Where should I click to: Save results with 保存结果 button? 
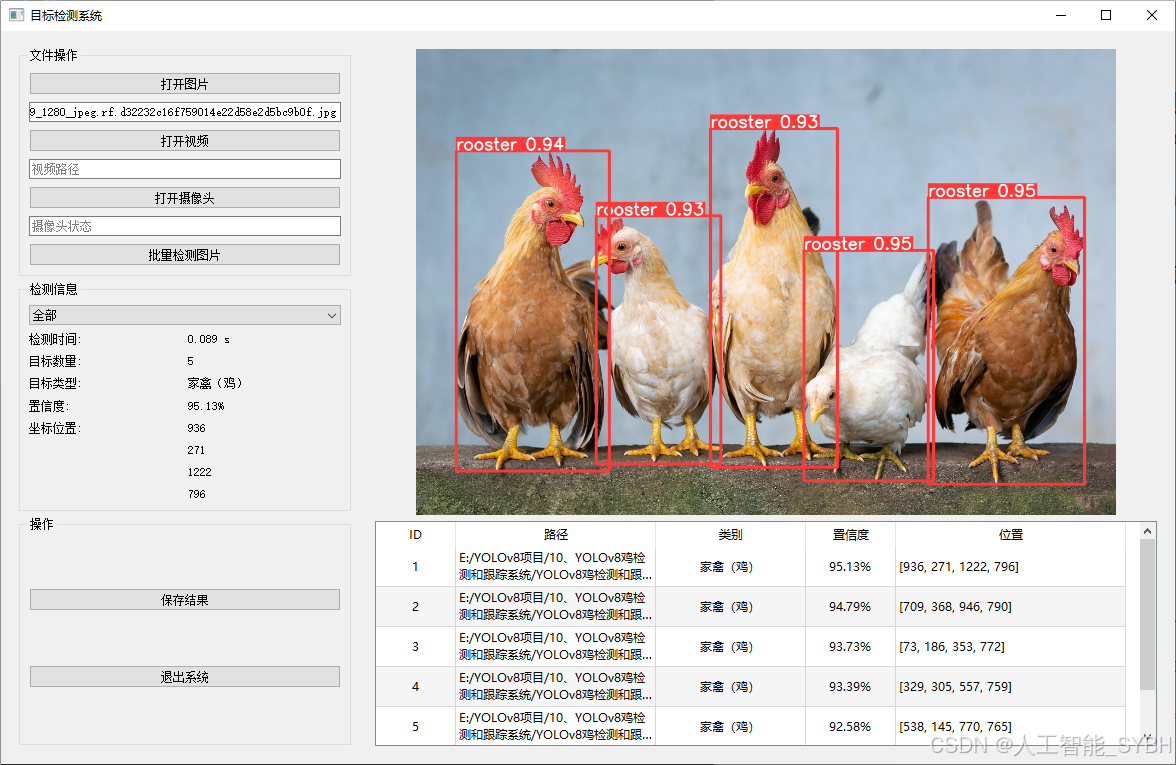(184, 599)
